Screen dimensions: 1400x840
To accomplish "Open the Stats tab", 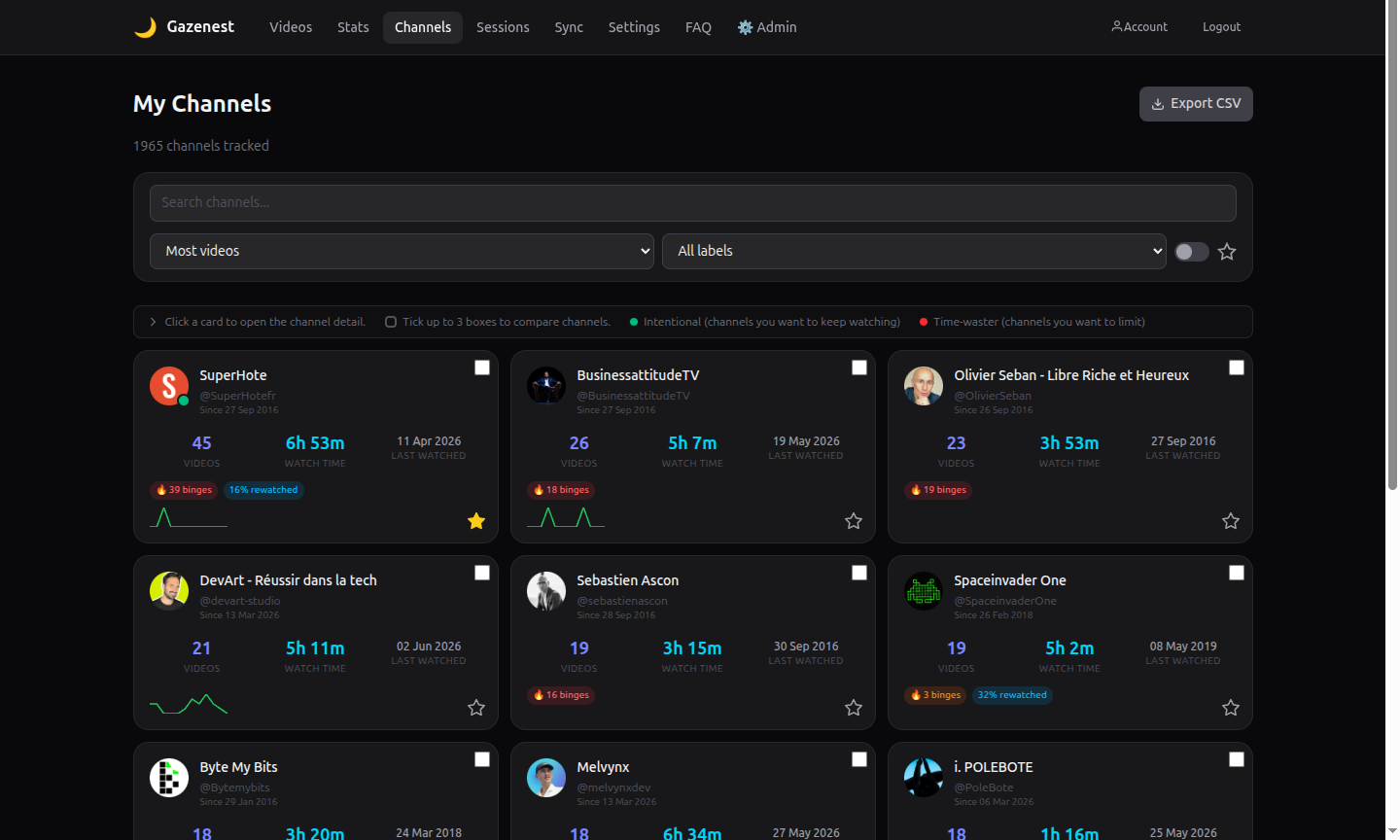I will tap(353, 27).
